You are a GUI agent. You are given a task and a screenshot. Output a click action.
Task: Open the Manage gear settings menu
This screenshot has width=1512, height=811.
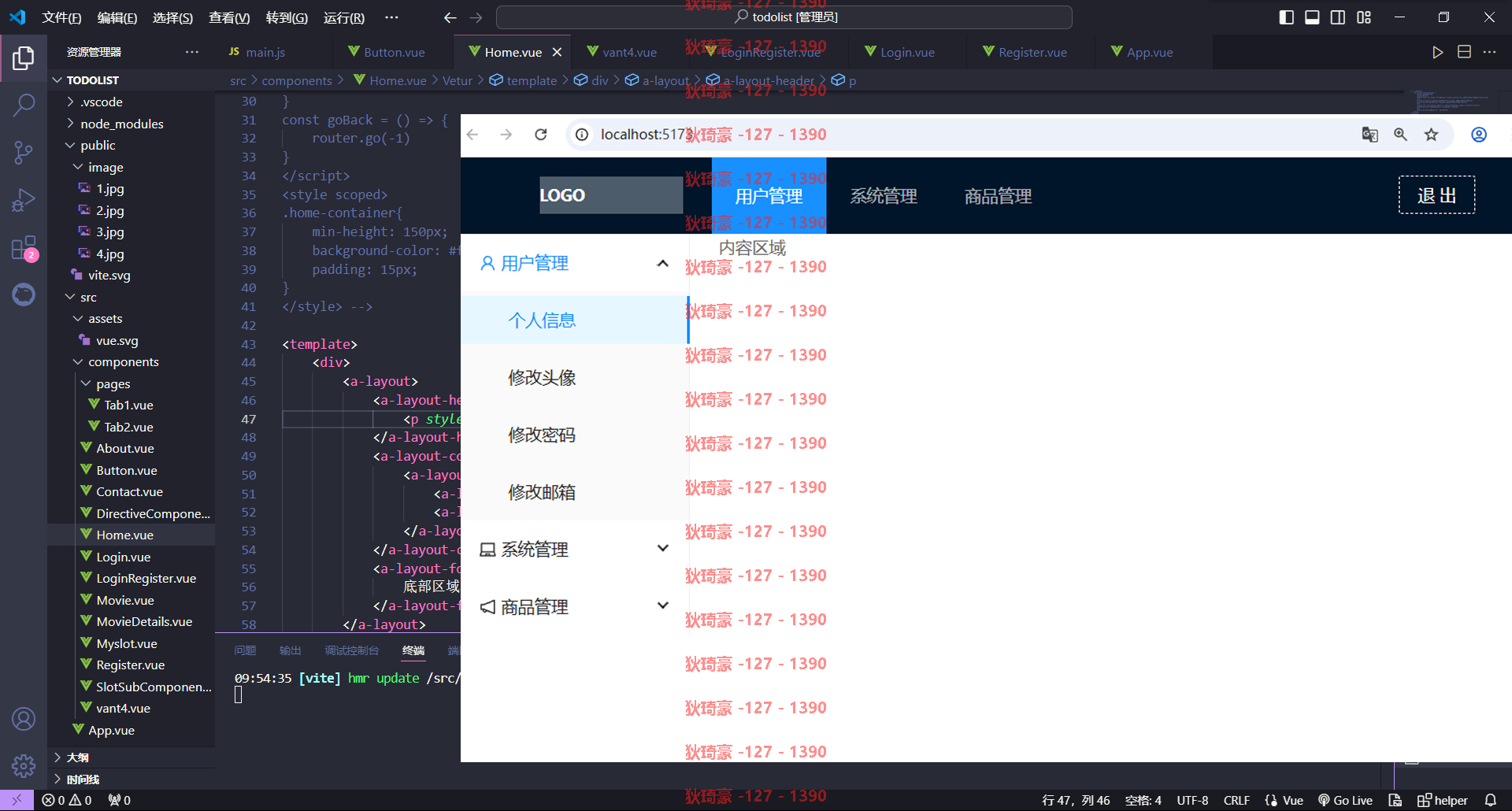click(24, 765)
